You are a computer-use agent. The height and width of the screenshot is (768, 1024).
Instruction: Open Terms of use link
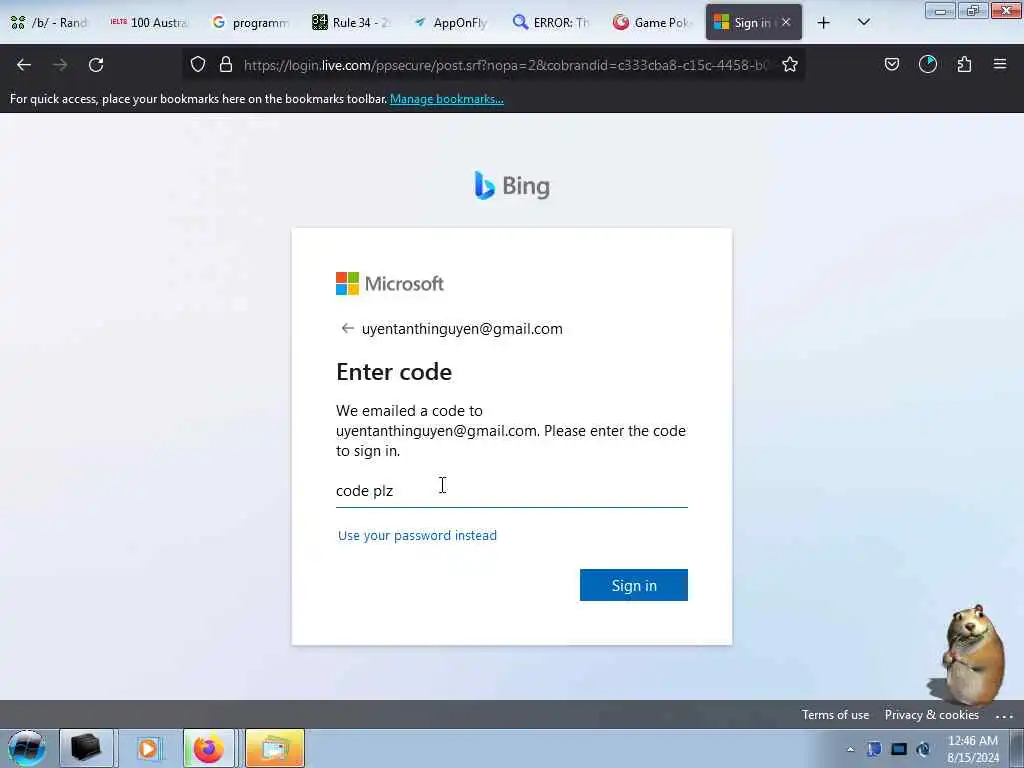835,715
